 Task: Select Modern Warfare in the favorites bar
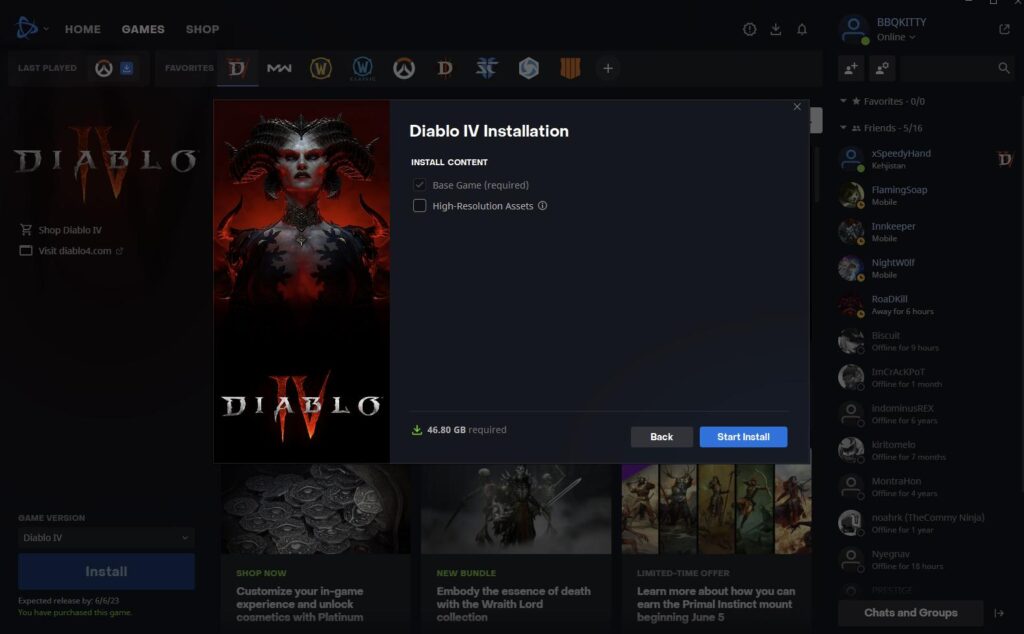pos(279,68)
